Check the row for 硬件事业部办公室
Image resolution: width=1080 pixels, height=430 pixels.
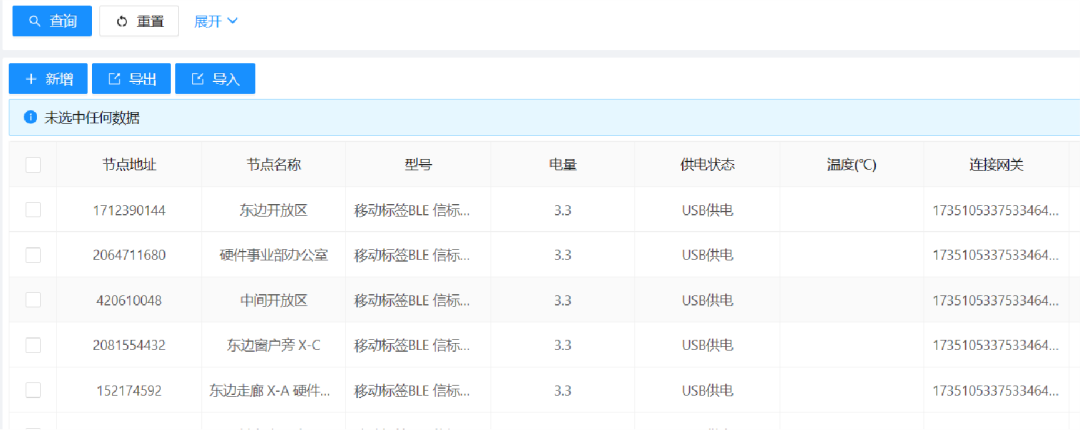(x=33, y=255)
